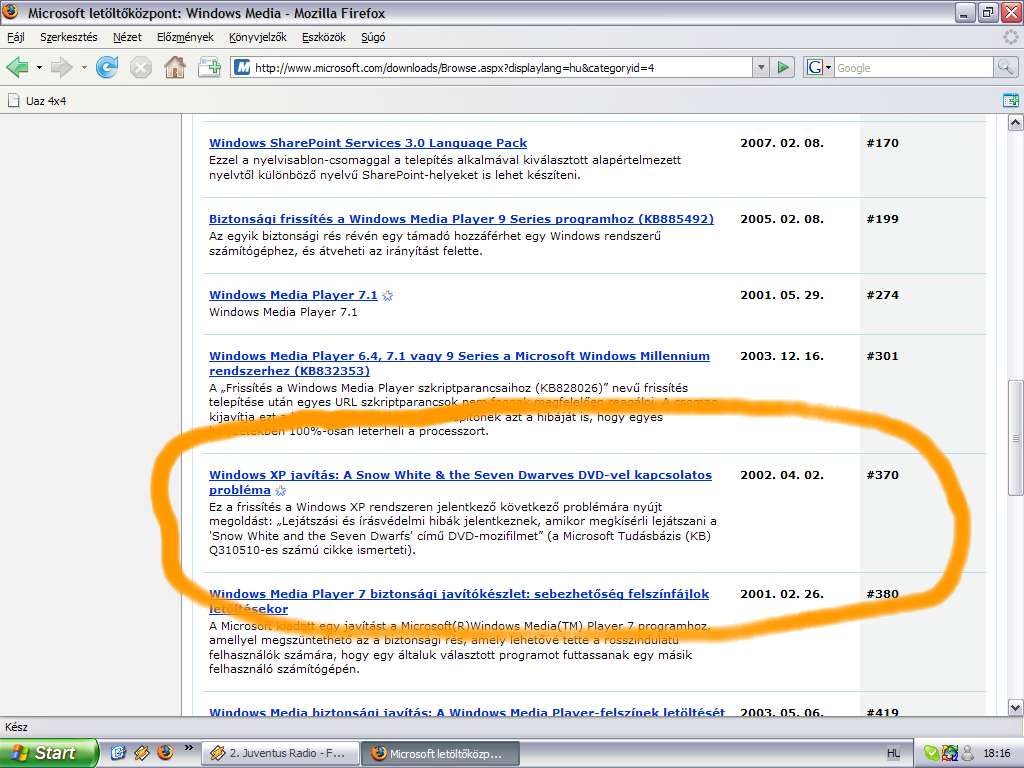Open the Uaz 4x4 bookmark
Viewport: 1024px width, 768px height.
37,101
